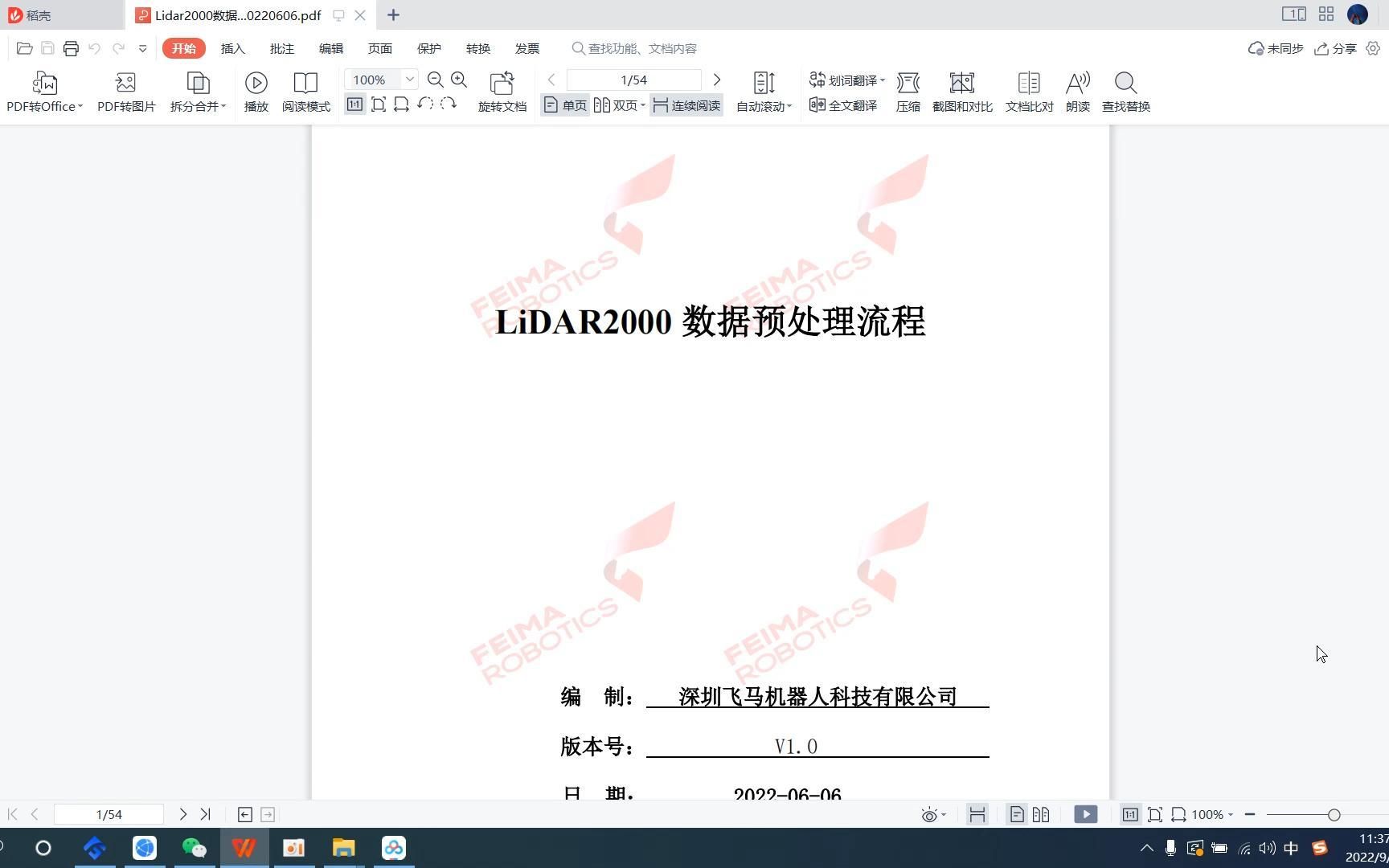Viewport: 1389px width, 868px height.
Task: Toggle double page icon in status bar
Action: click(1041, 814)
